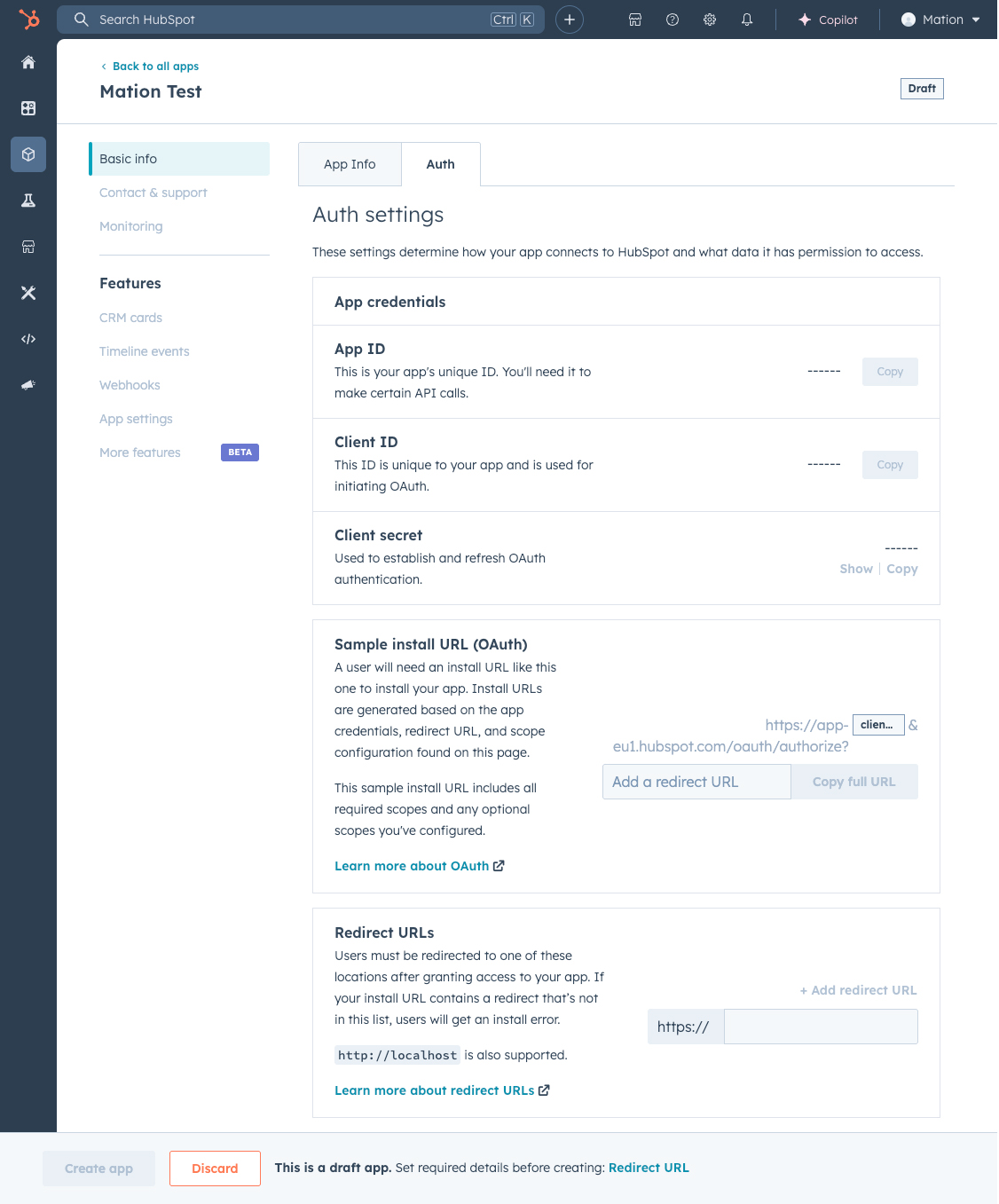
Task: Click + Add redirect URL
Action: (x=858, y=990)
